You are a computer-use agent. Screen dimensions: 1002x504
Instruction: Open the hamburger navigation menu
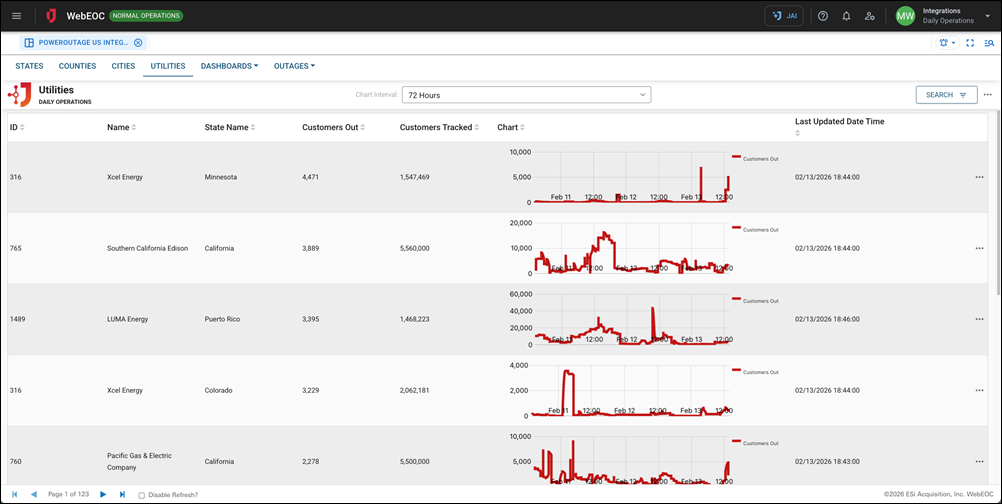pyautogui.click(x=16, y=16)
